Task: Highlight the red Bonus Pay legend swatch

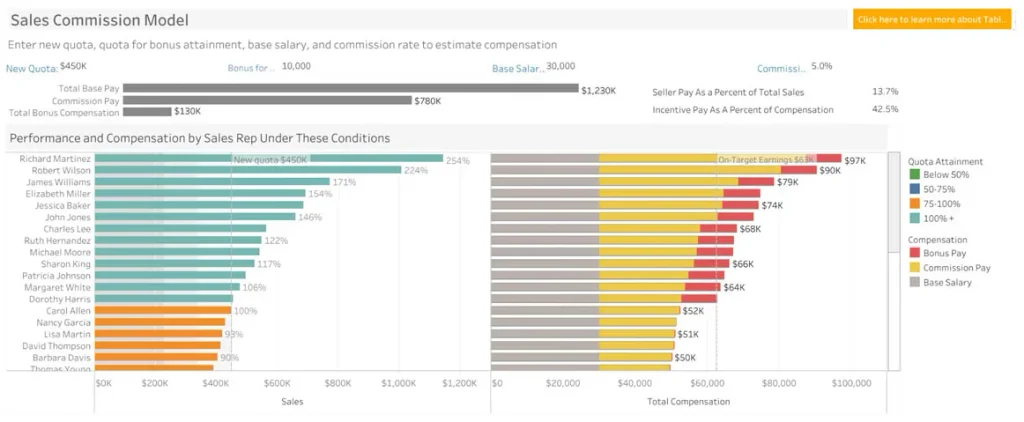Action: (x=913, y=253)
